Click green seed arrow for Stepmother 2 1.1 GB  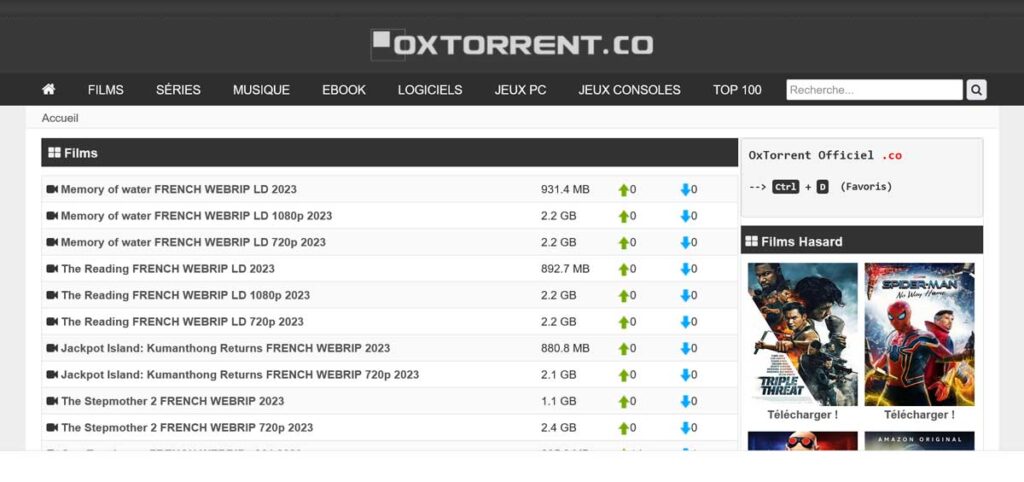(x=624, y=402)
